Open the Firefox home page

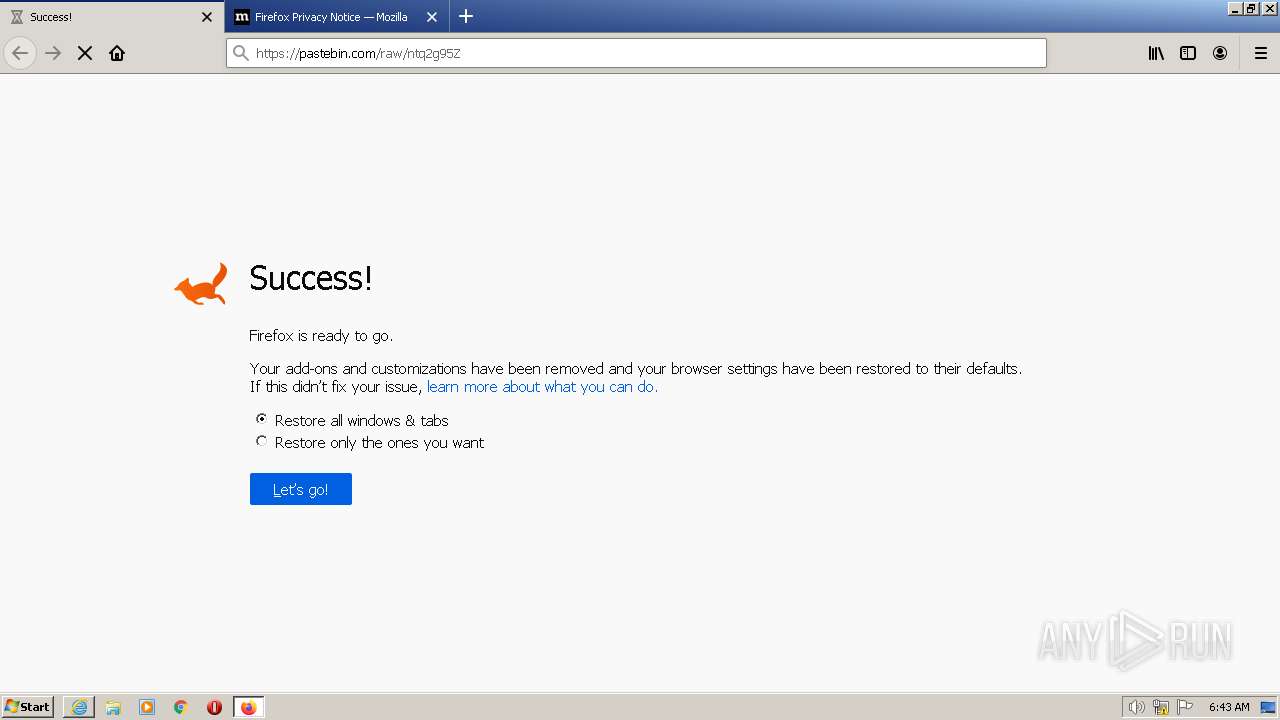117,53
